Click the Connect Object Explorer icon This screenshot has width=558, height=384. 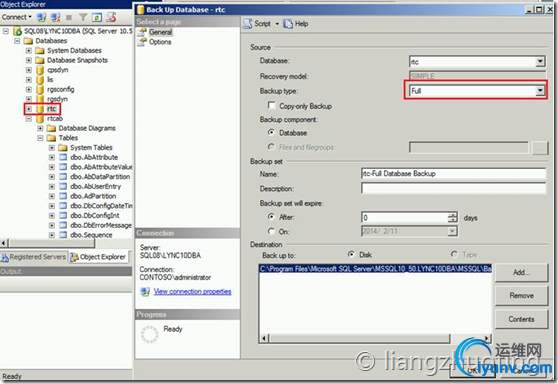[x=42, y=17]
